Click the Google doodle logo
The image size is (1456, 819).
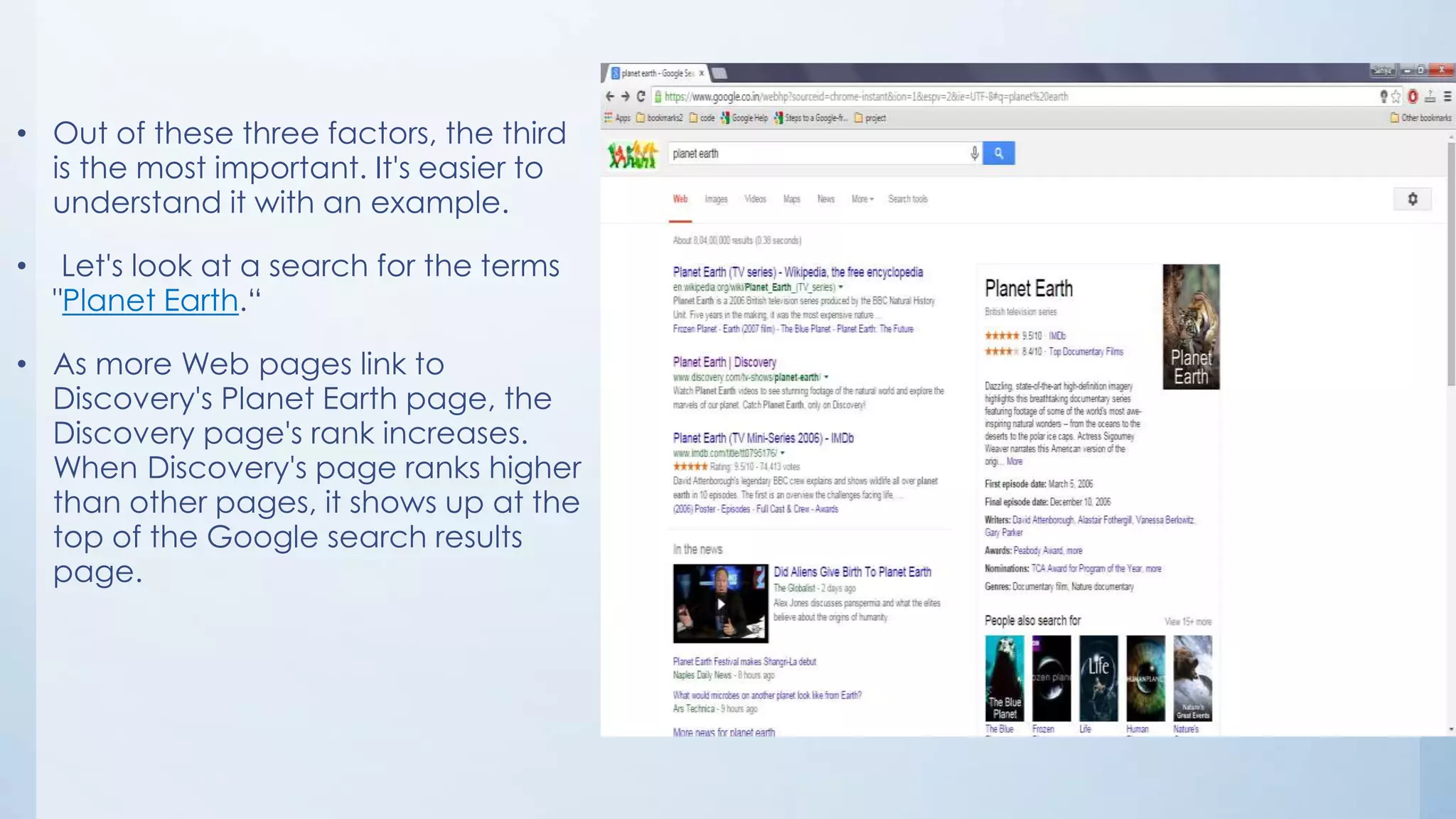coord(632,154)
